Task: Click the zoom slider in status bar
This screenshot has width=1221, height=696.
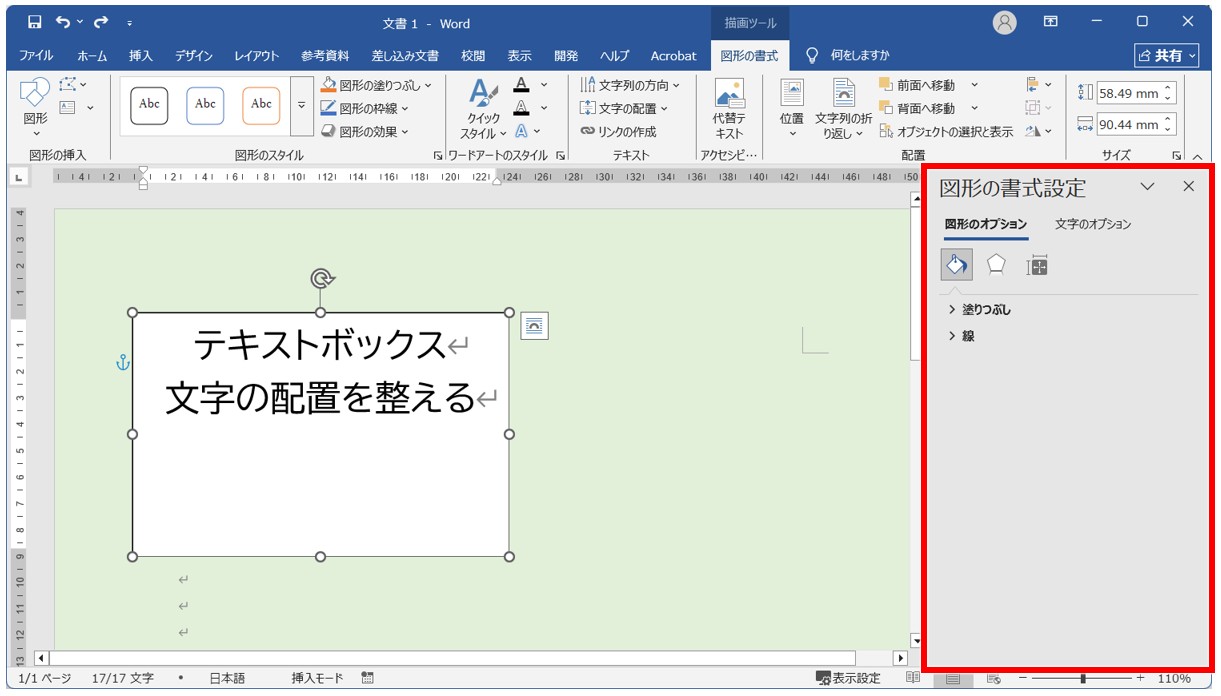Action: coord(1083,678)
